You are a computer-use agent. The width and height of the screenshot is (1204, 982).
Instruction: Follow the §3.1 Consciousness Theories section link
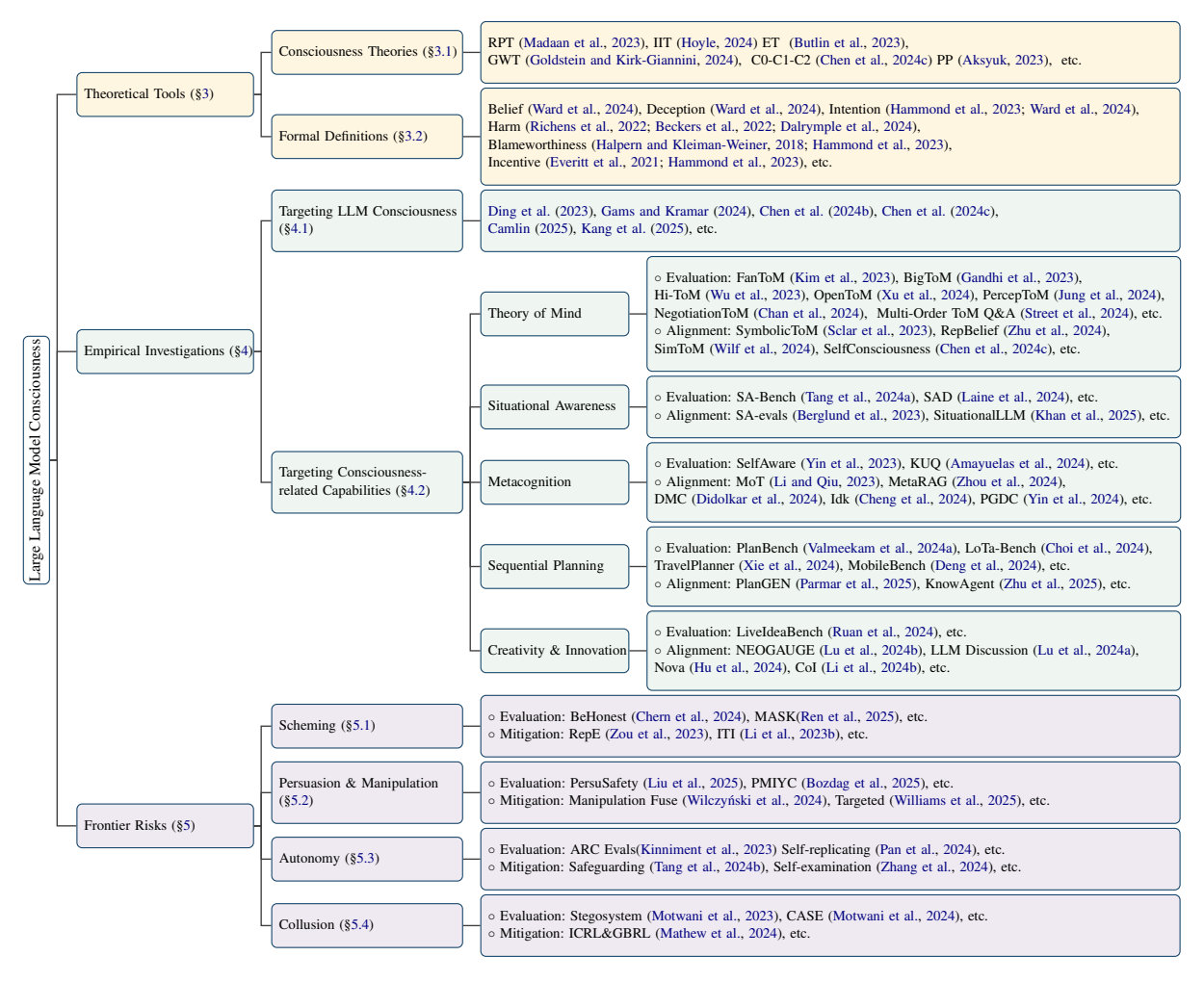pyautogui.click(x=440, y=51)
